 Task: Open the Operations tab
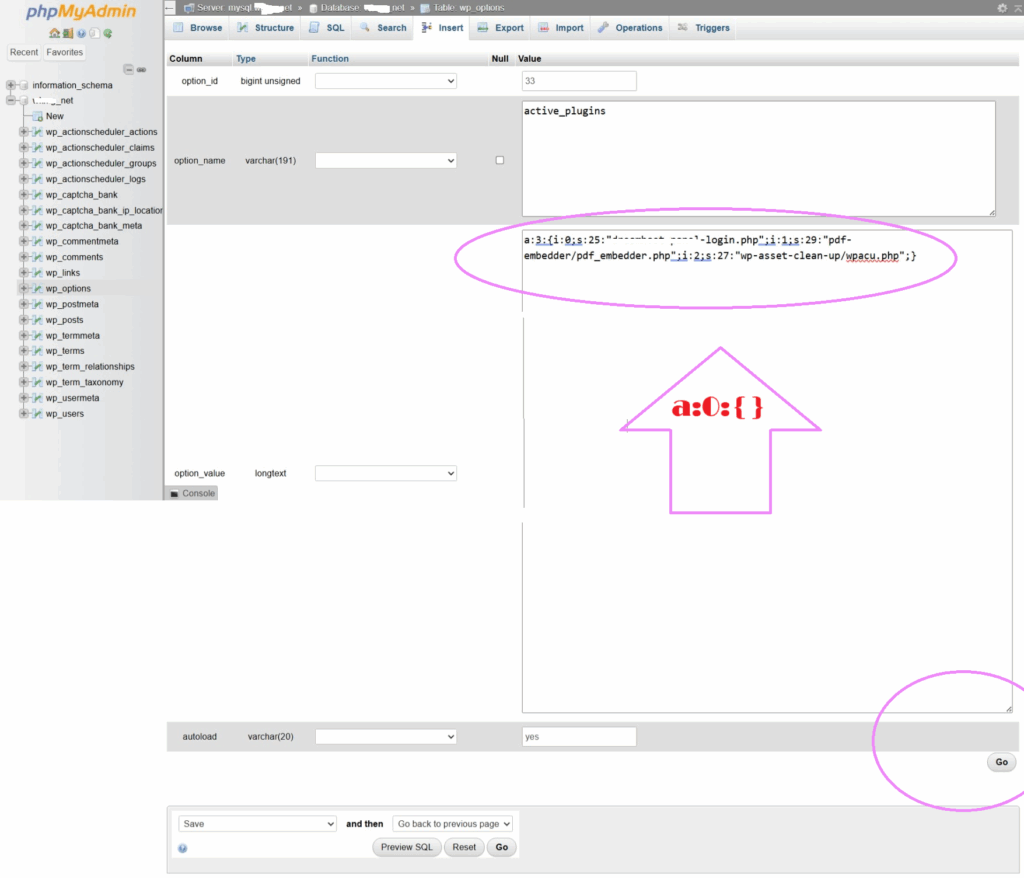630,28
